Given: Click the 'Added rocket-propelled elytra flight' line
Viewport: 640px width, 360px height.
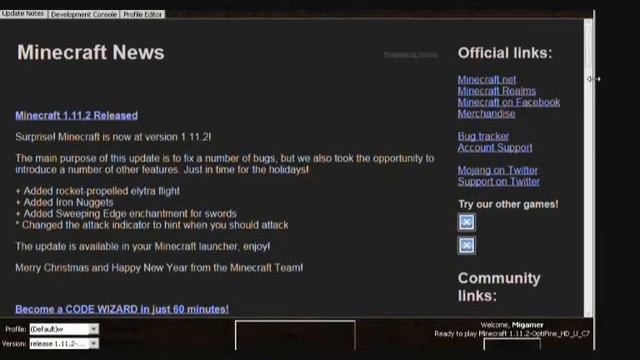Looking at the screenshot, I should [98, 191].
